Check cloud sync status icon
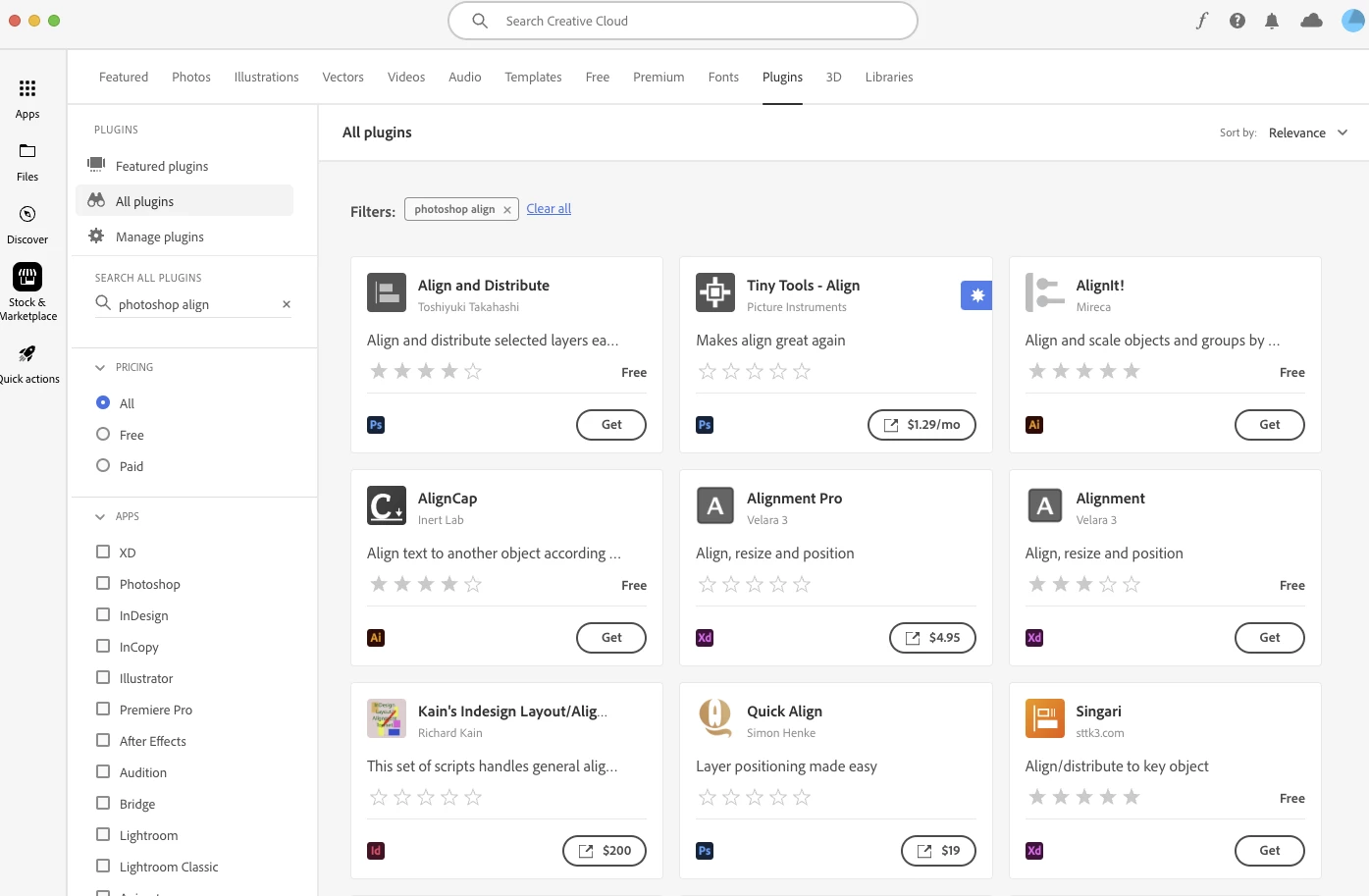Image resolution: width=1369 pixels, height=896 pixels. [x=1312, y=21]
